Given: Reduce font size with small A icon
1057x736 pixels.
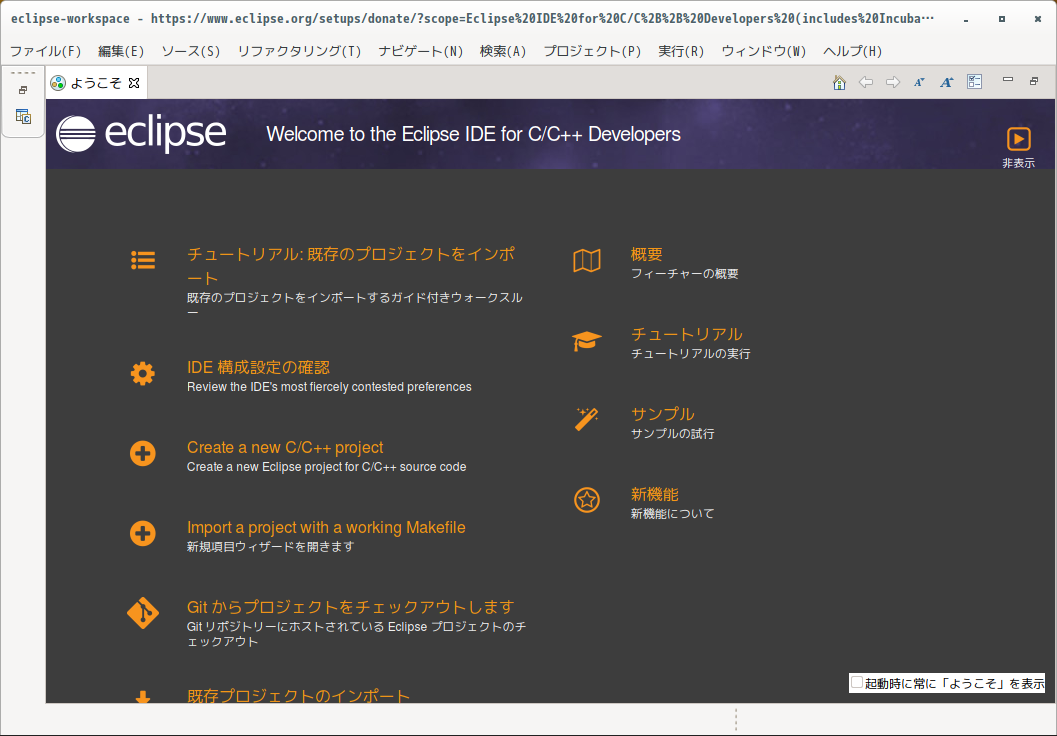Looking at the screenshot, I should click(919, 82).
